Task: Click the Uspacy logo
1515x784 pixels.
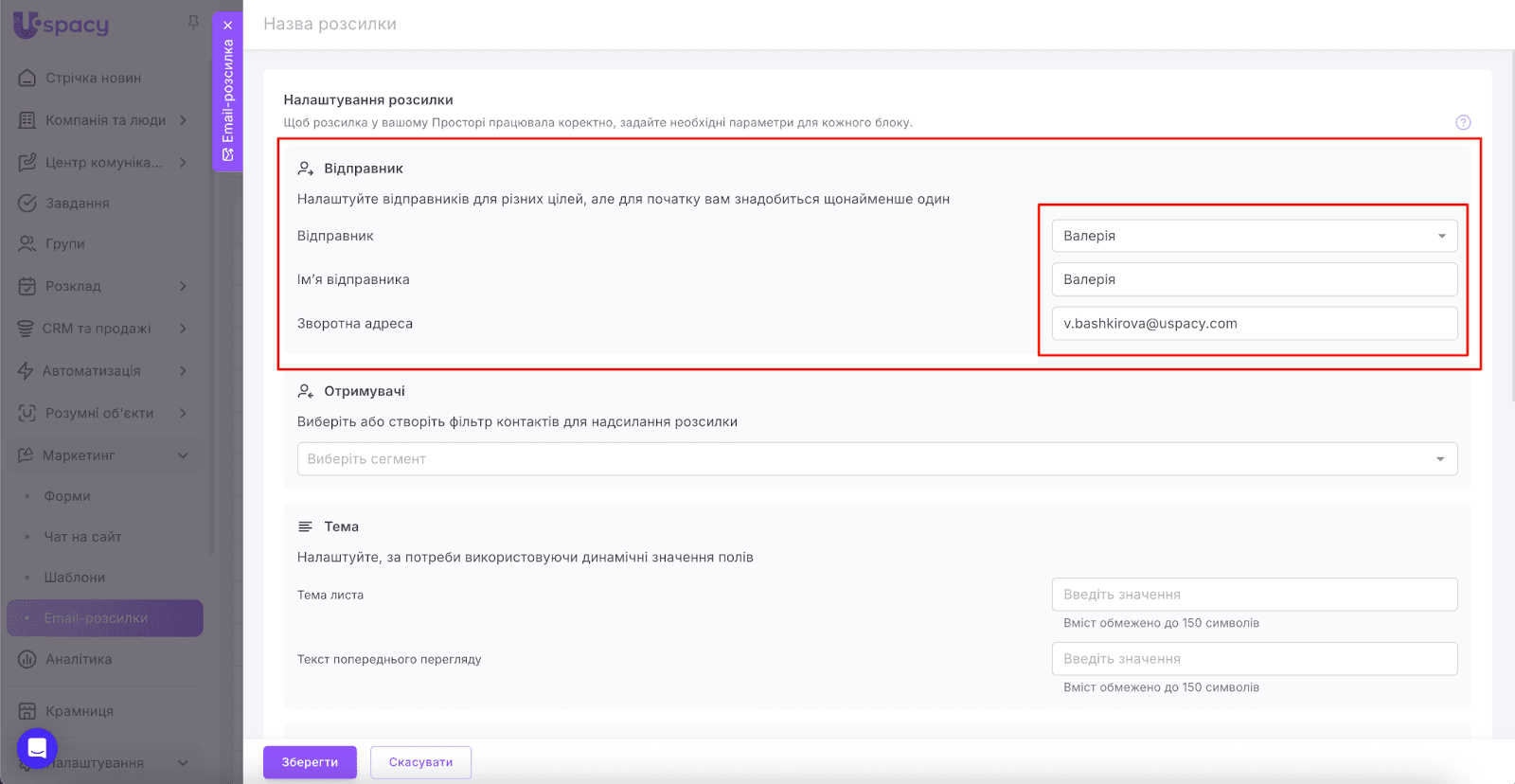Action: click(62, 25)
